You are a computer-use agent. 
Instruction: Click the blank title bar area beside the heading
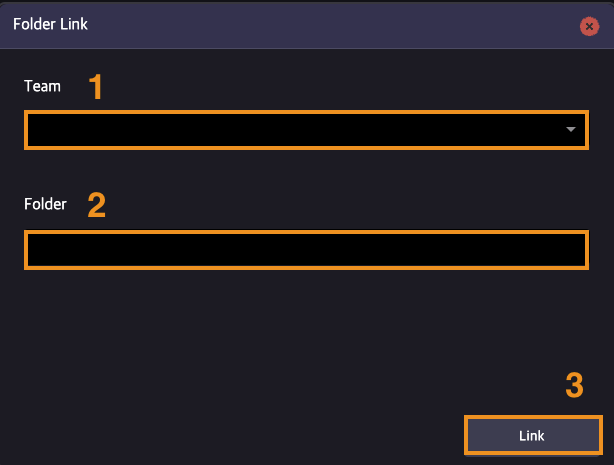(x=333, y=25)
